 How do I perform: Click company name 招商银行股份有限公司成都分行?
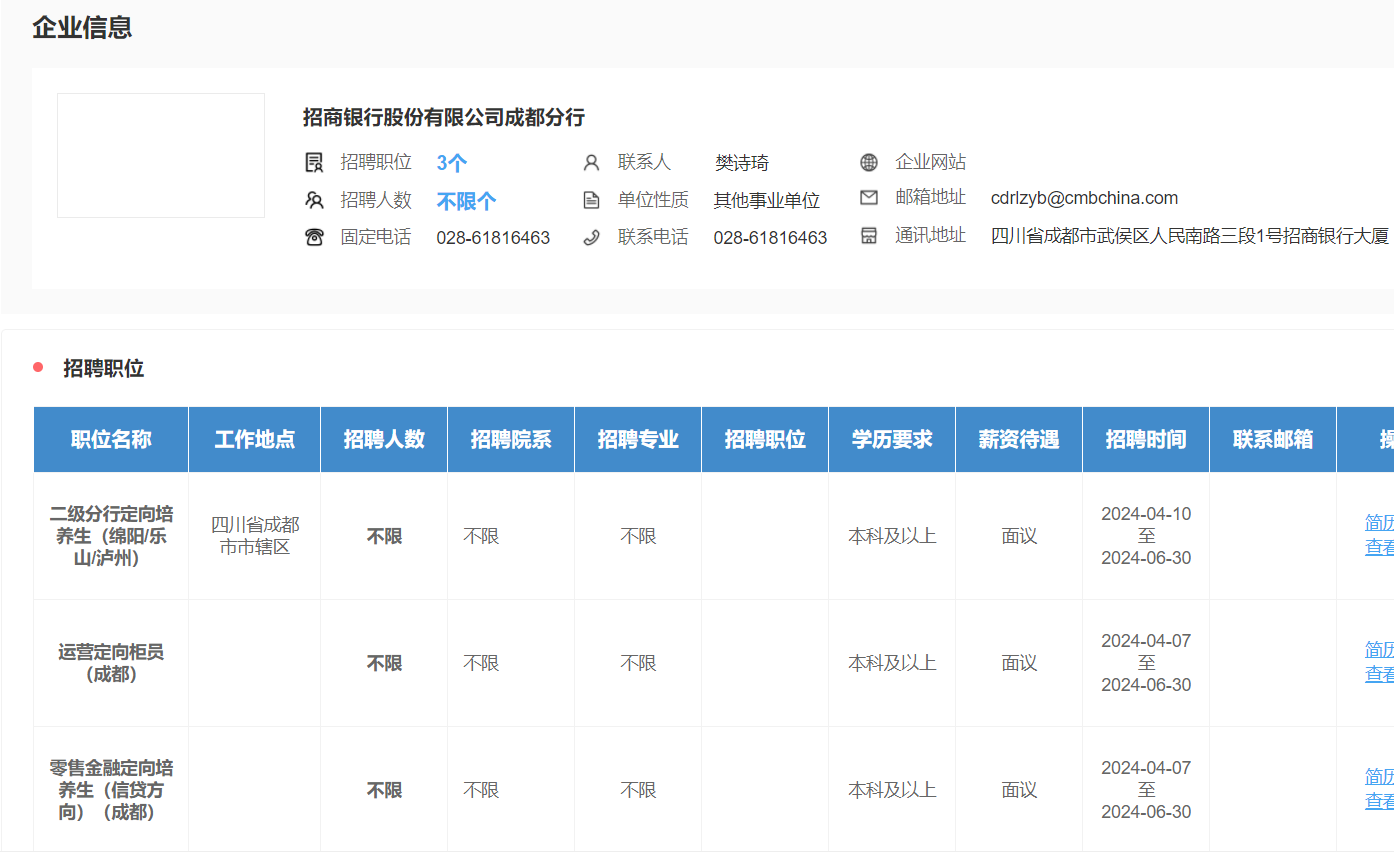(443, 118)
